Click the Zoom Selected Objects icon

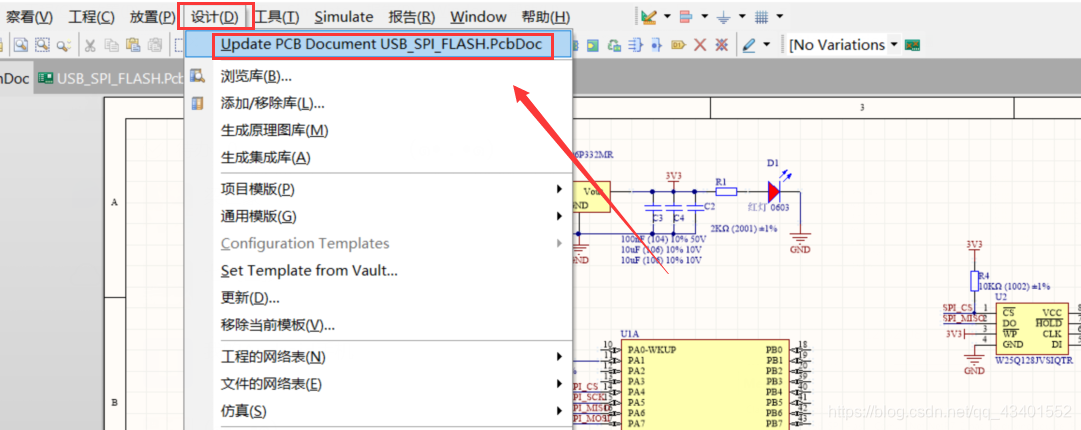tap(63, 45)
